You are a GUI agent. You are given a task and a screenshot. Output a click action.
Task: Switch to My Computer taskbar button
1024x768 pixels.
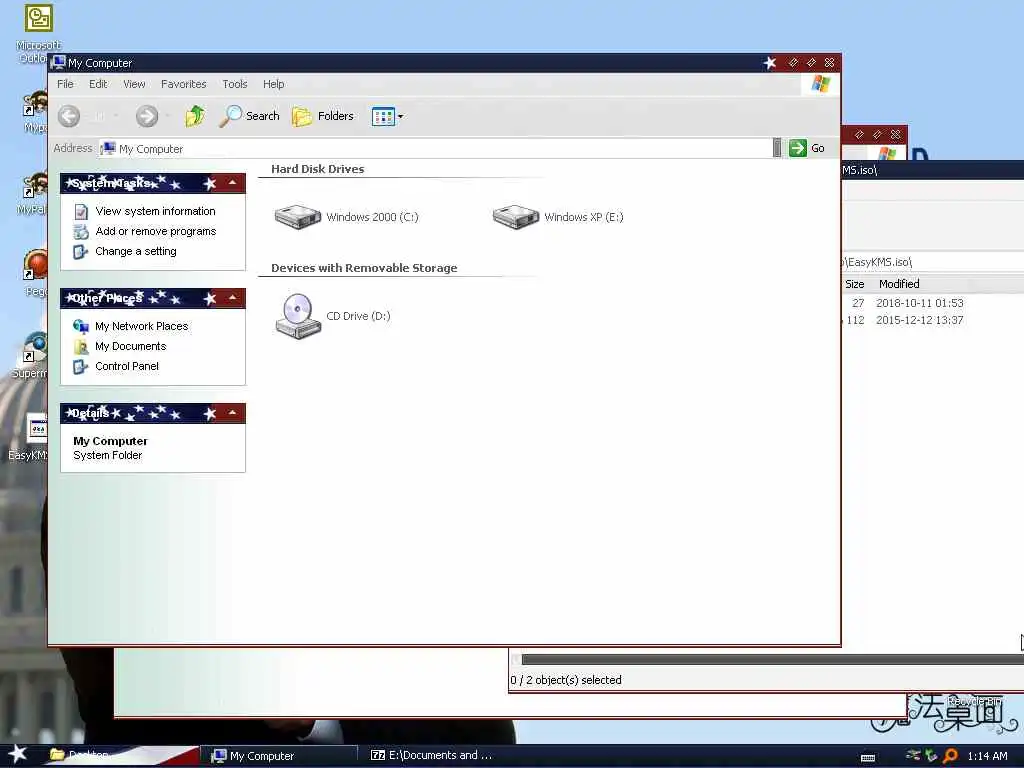click(x=278, y=756)
